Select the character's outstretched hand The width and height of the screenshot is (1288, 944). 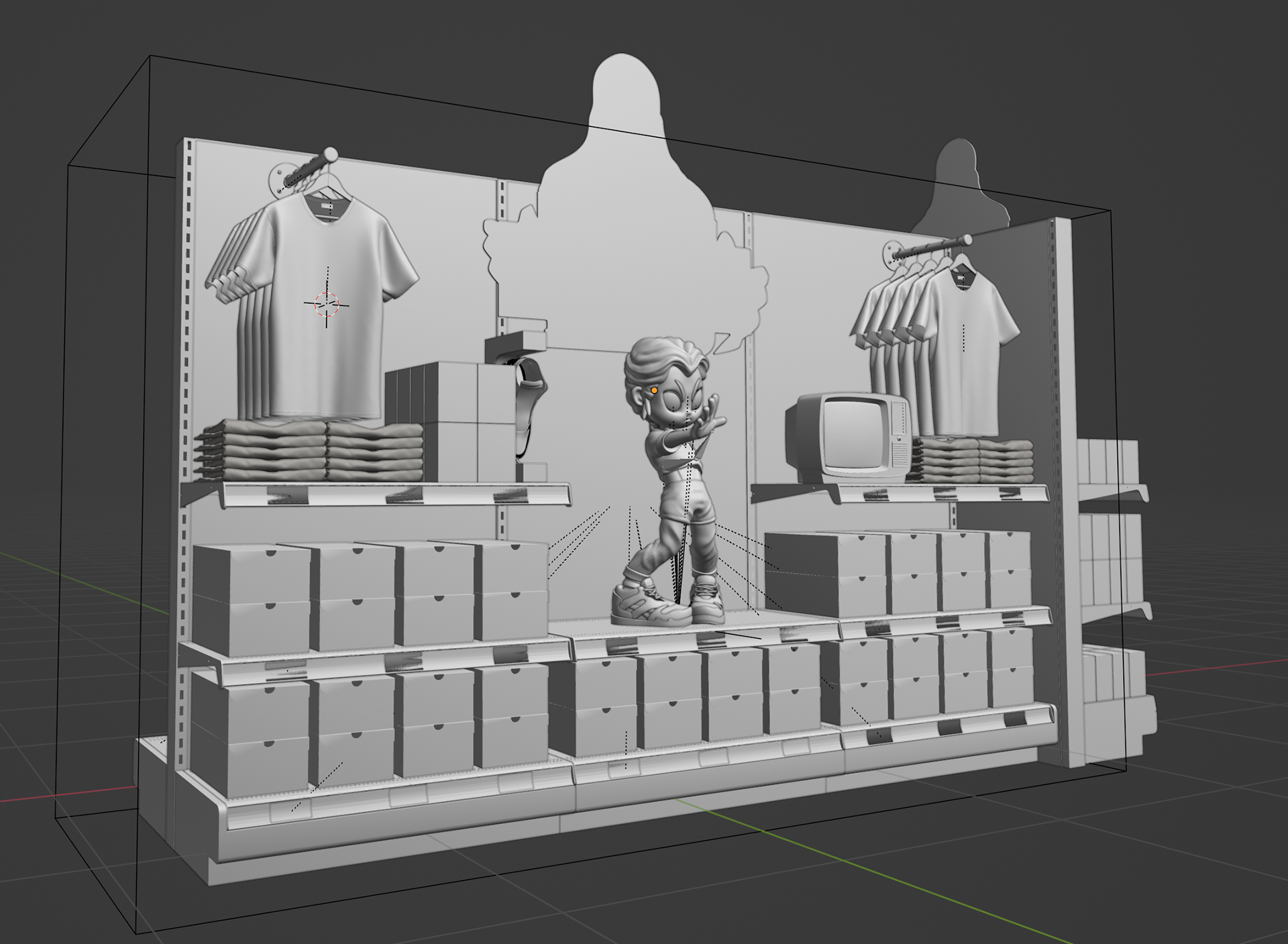711,416
